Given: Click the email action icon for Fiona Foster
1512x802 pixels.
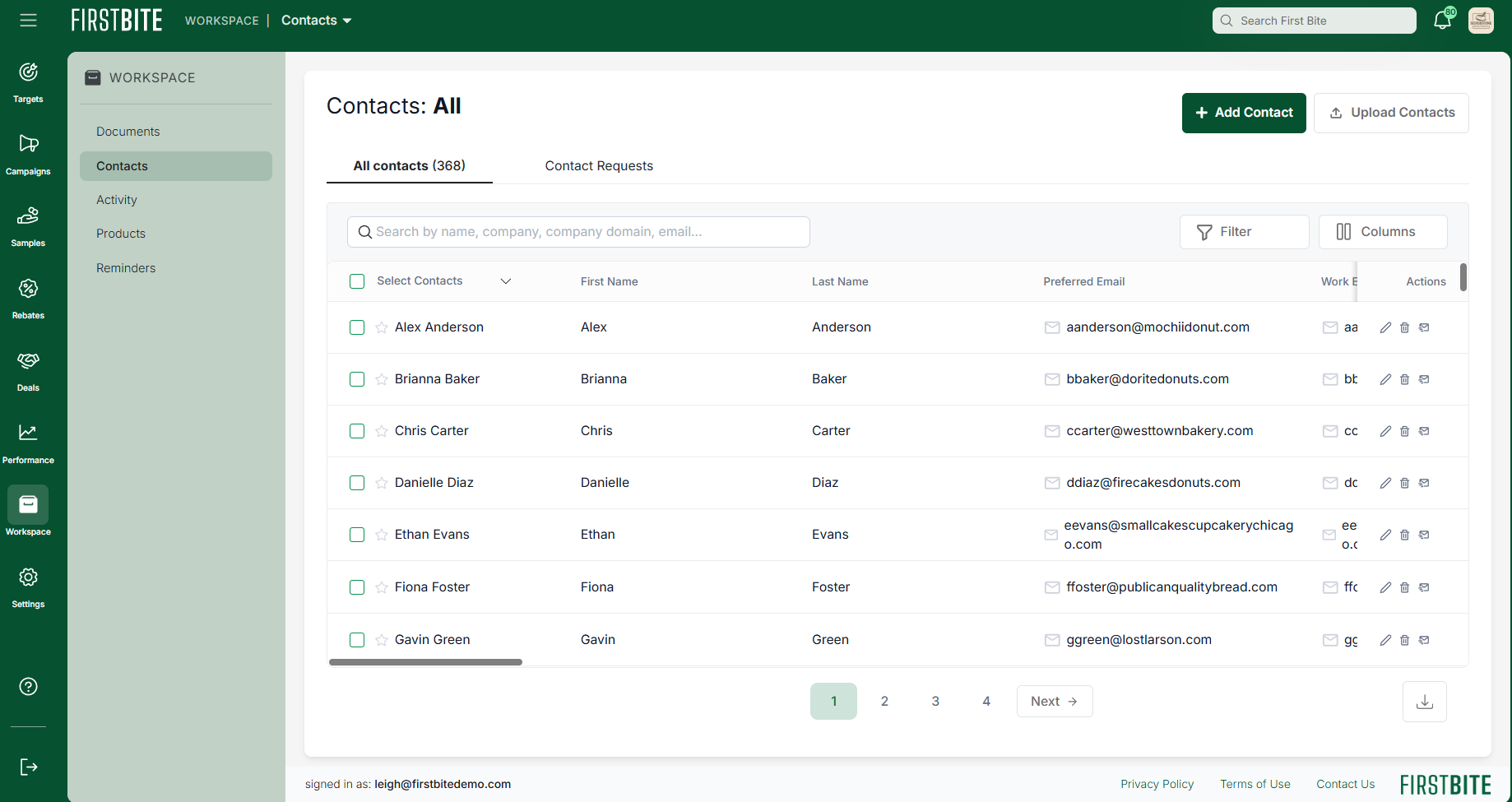Looking at the screenshot, I should point(1424,587).
